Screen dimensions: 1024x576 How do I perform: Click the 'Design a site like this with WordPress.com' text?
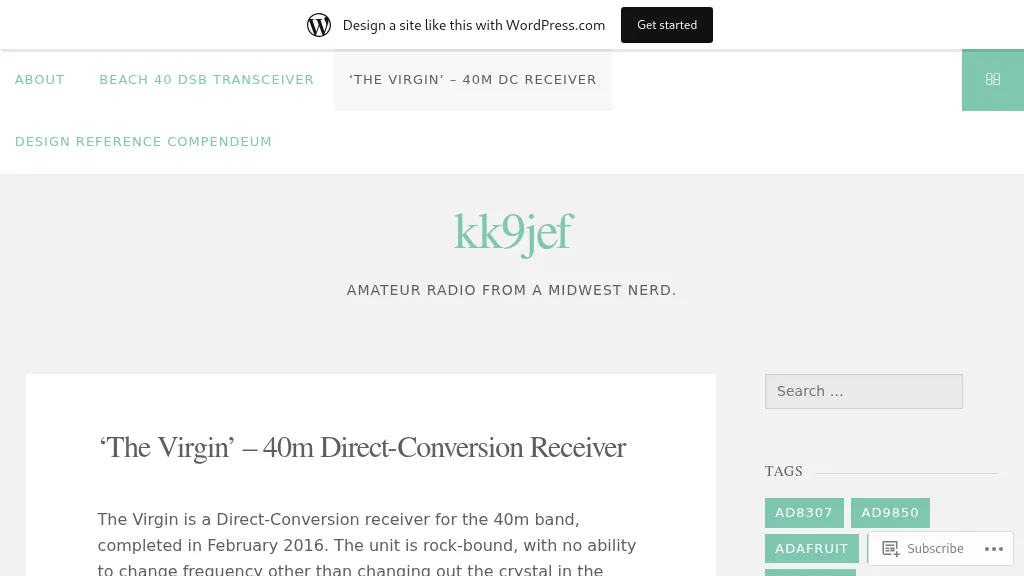pos(473,25)
